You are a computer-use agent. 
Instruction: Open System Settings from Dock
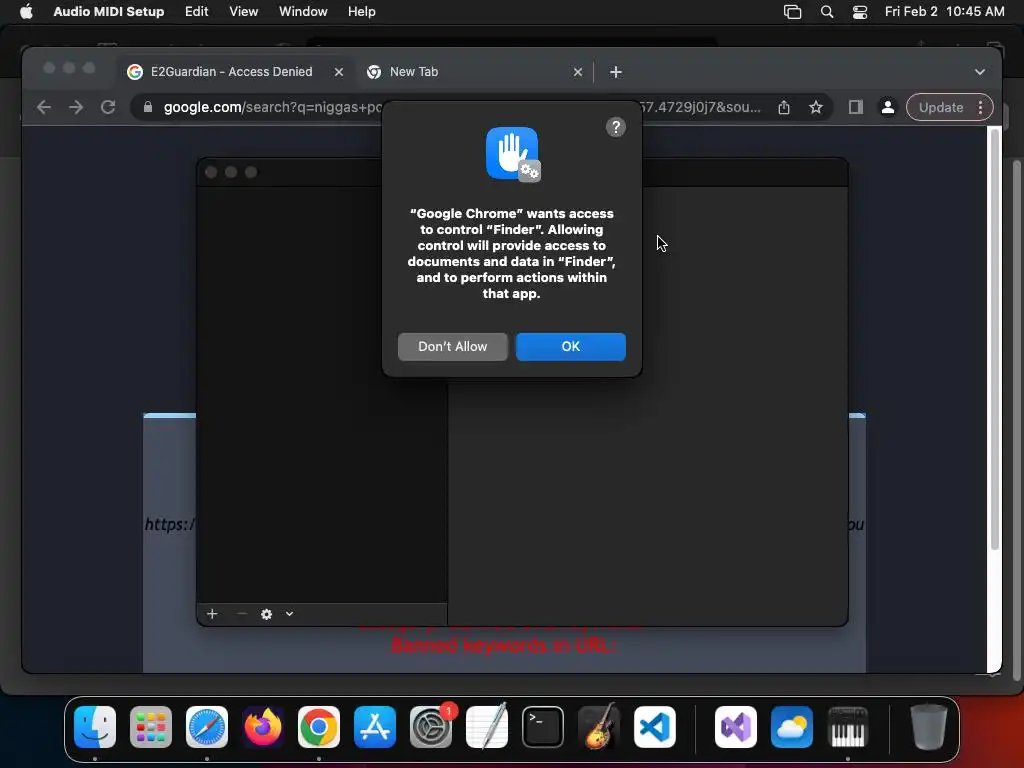(431, 727)
